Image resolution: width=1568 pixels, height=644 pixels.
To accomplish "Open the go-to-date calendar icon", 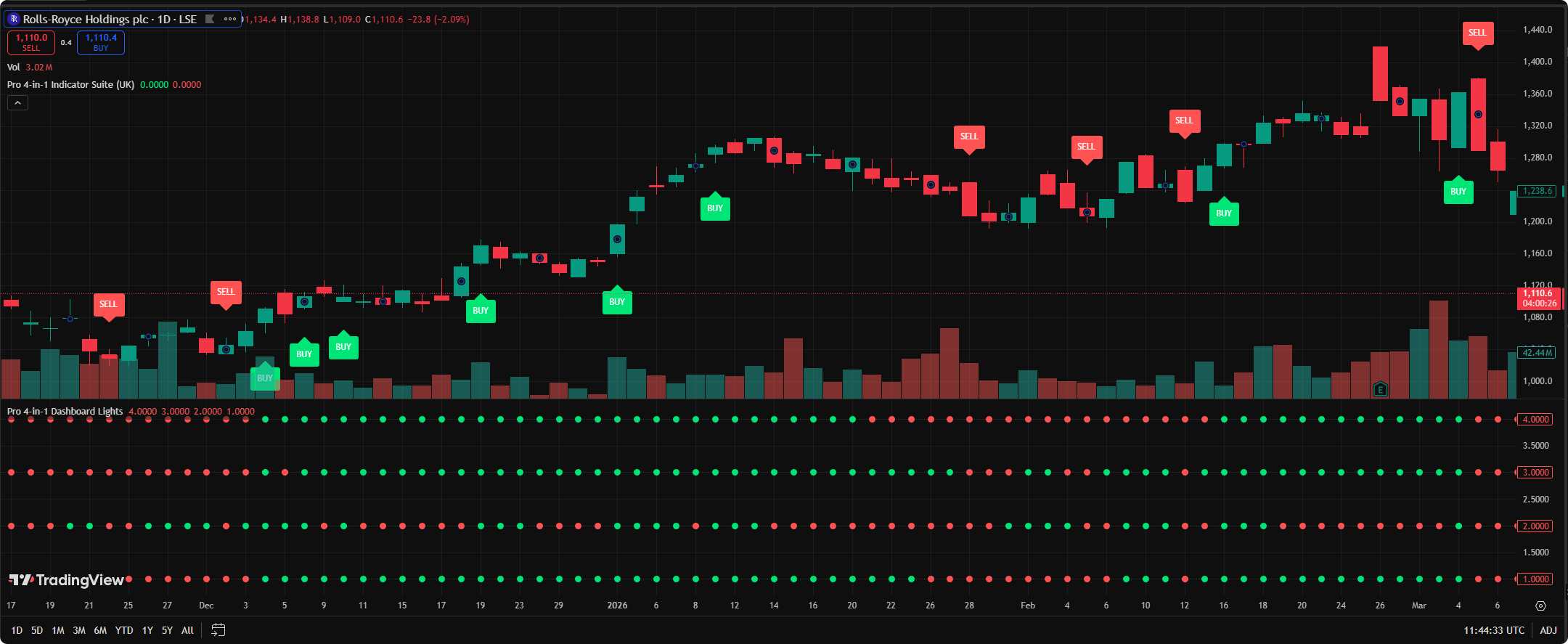I will point(218,630).
